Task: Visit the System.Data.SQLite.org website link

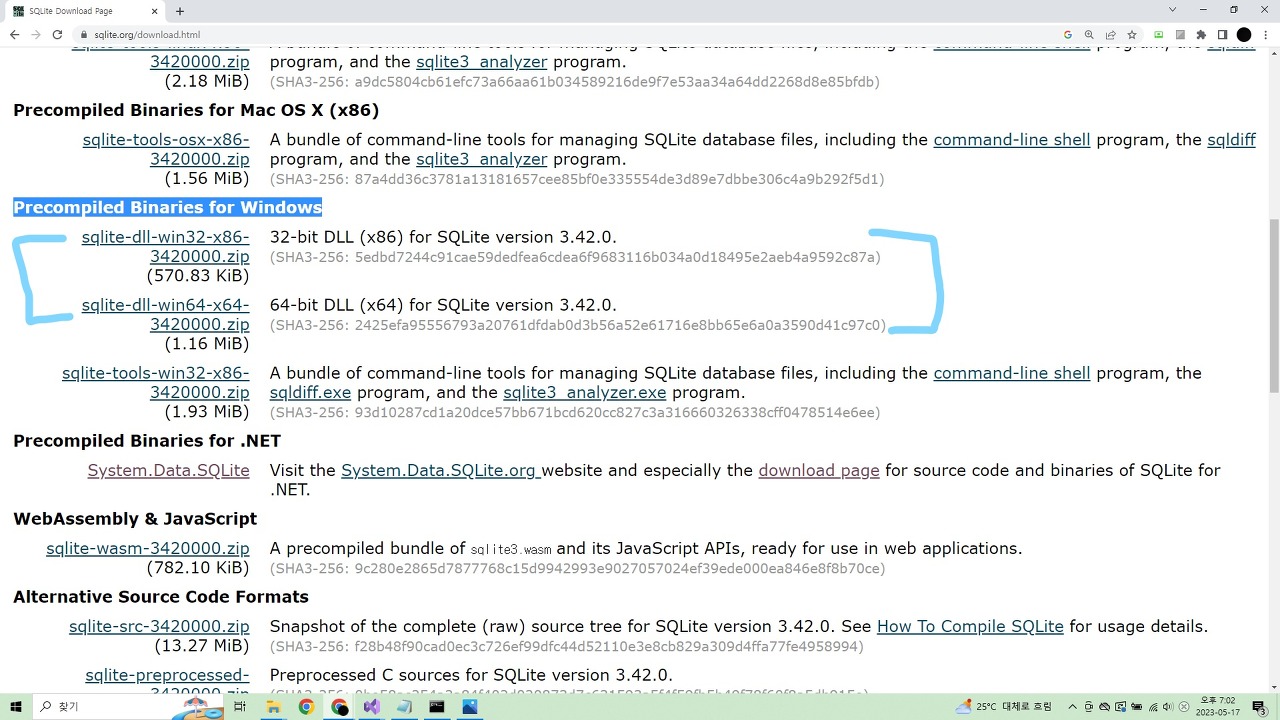Action: pyautogui.click(x=440, y=470)
